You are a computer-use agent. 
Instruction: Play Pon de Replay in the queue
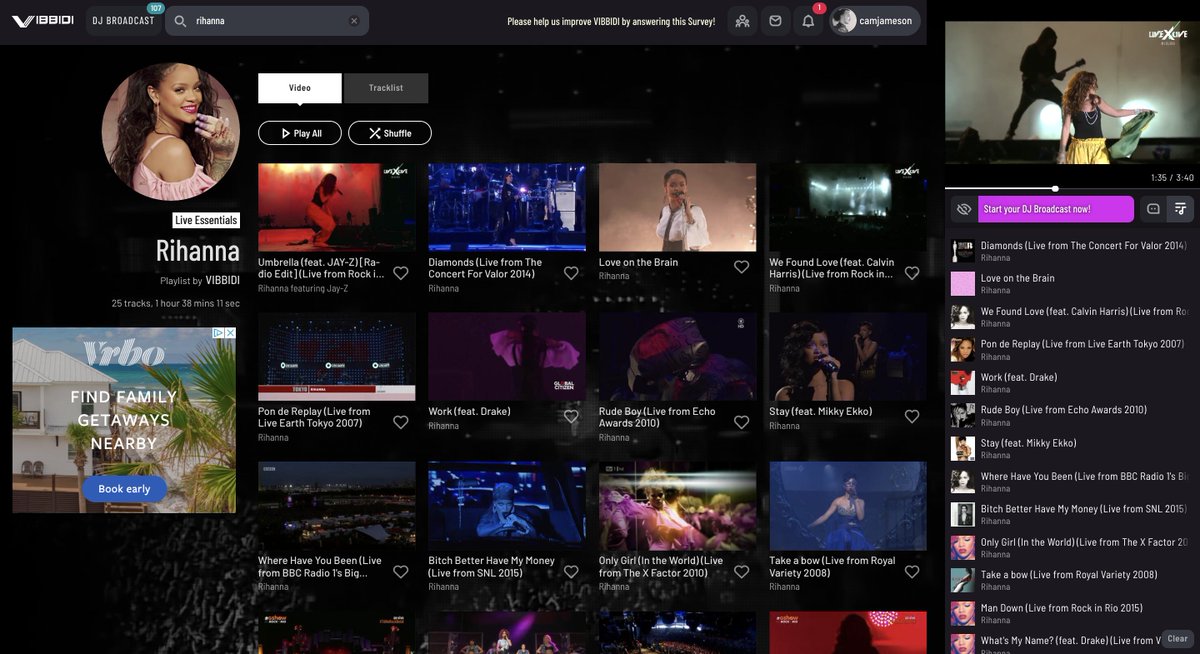1072,350
